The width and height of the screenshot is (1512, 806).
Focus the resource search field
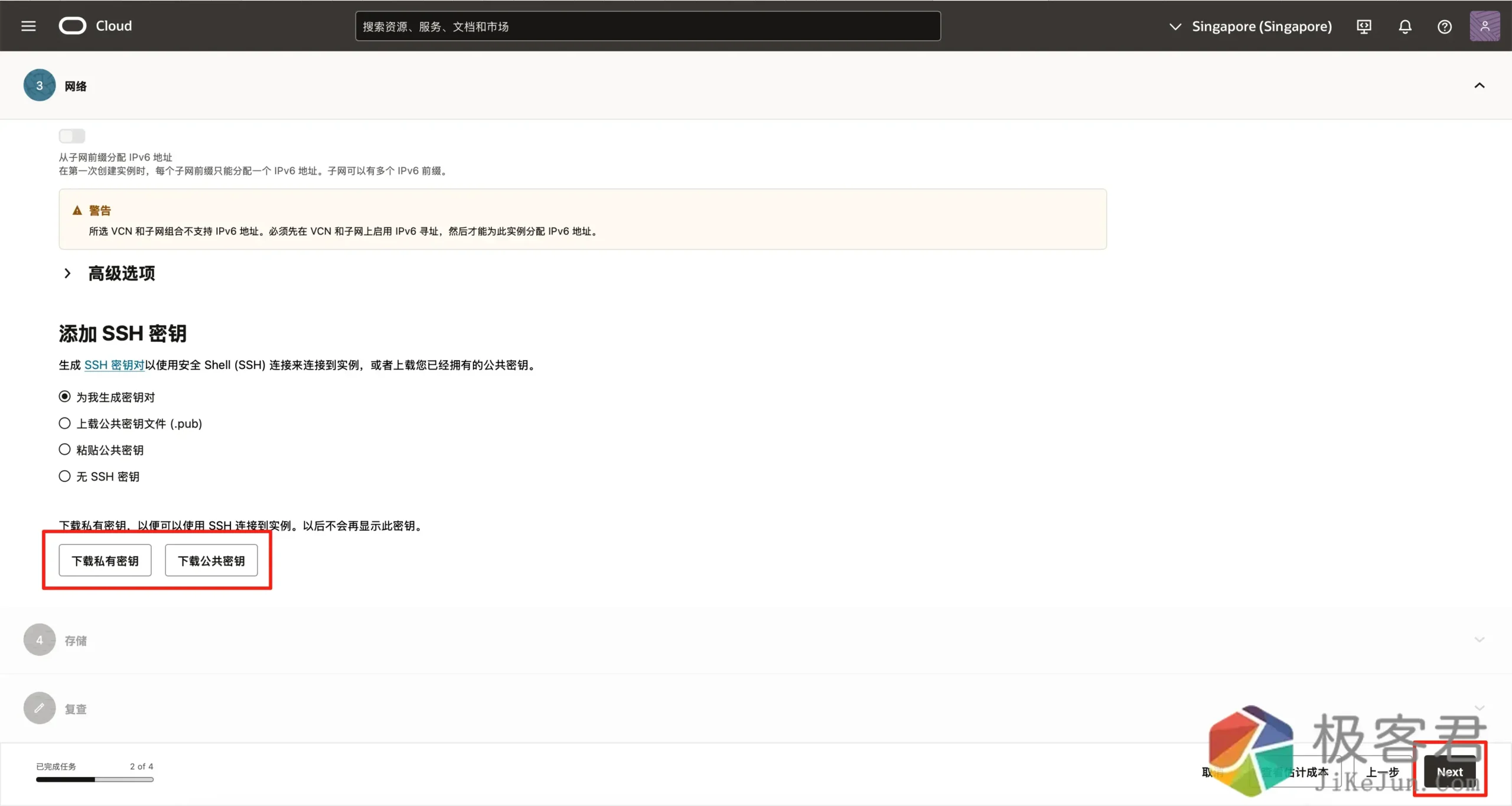point(648,26)
